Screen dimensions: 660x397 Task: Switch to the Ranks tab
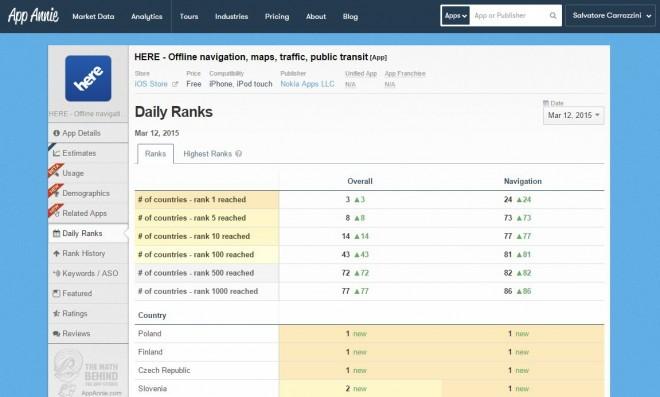tap(155, 154)
